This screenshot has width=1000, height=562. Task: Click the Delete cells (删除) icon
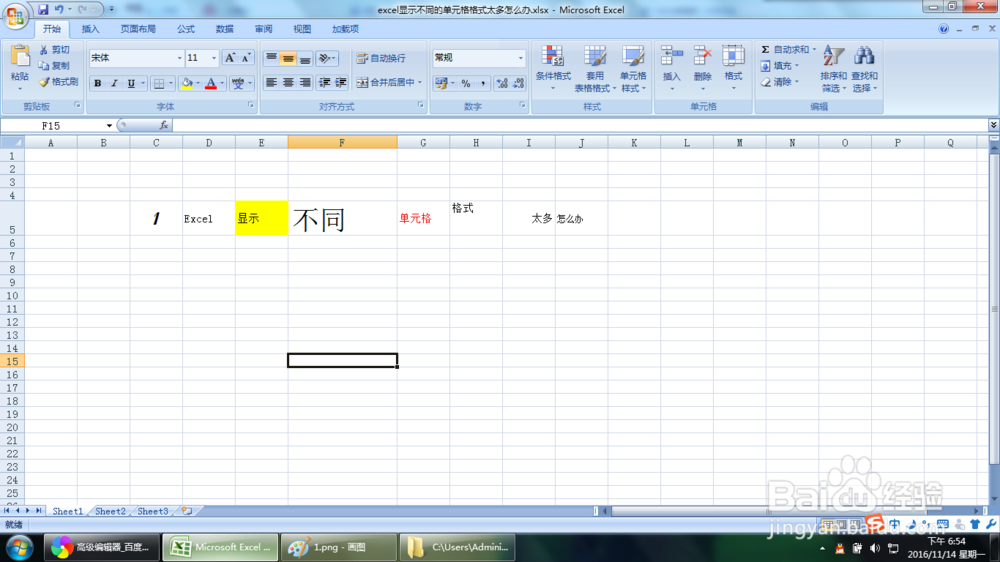click(x=702, y=56)
